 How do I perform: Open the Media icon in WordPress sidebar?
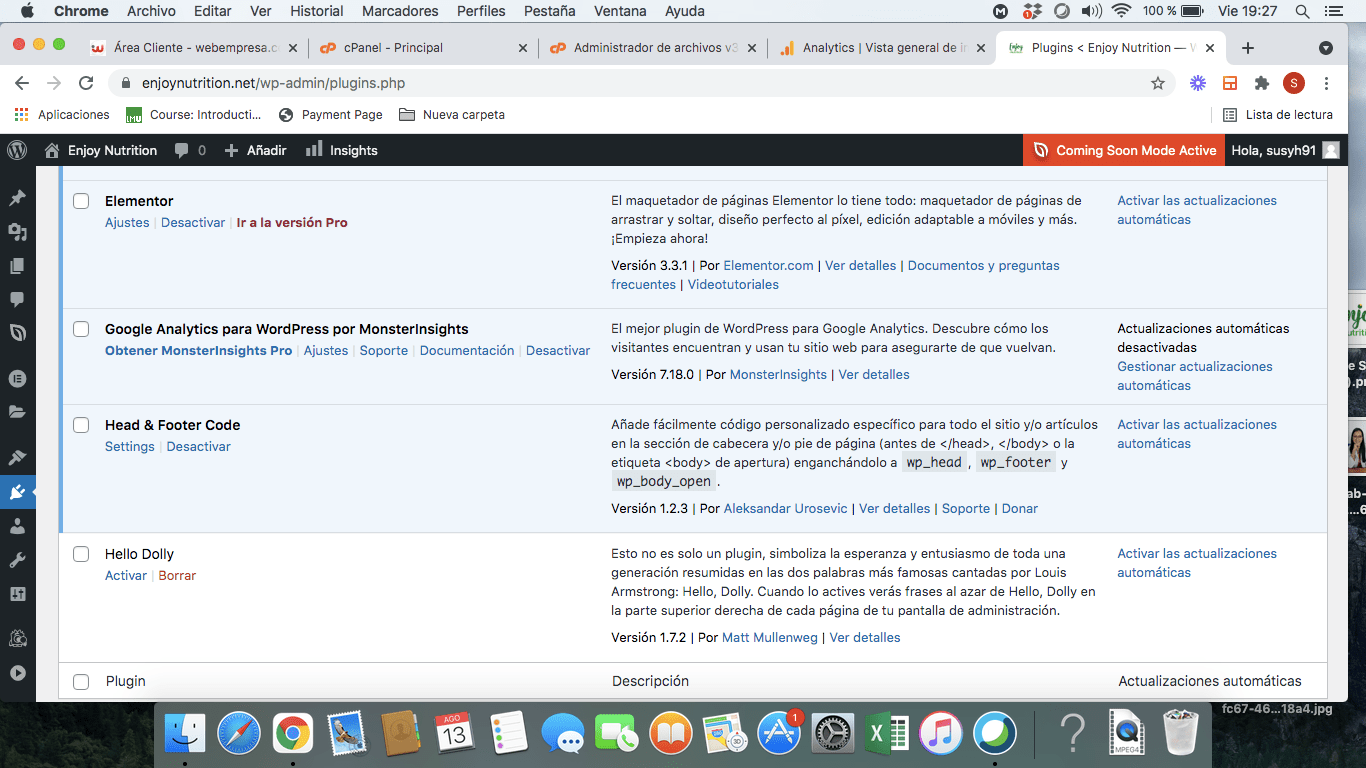17,232
